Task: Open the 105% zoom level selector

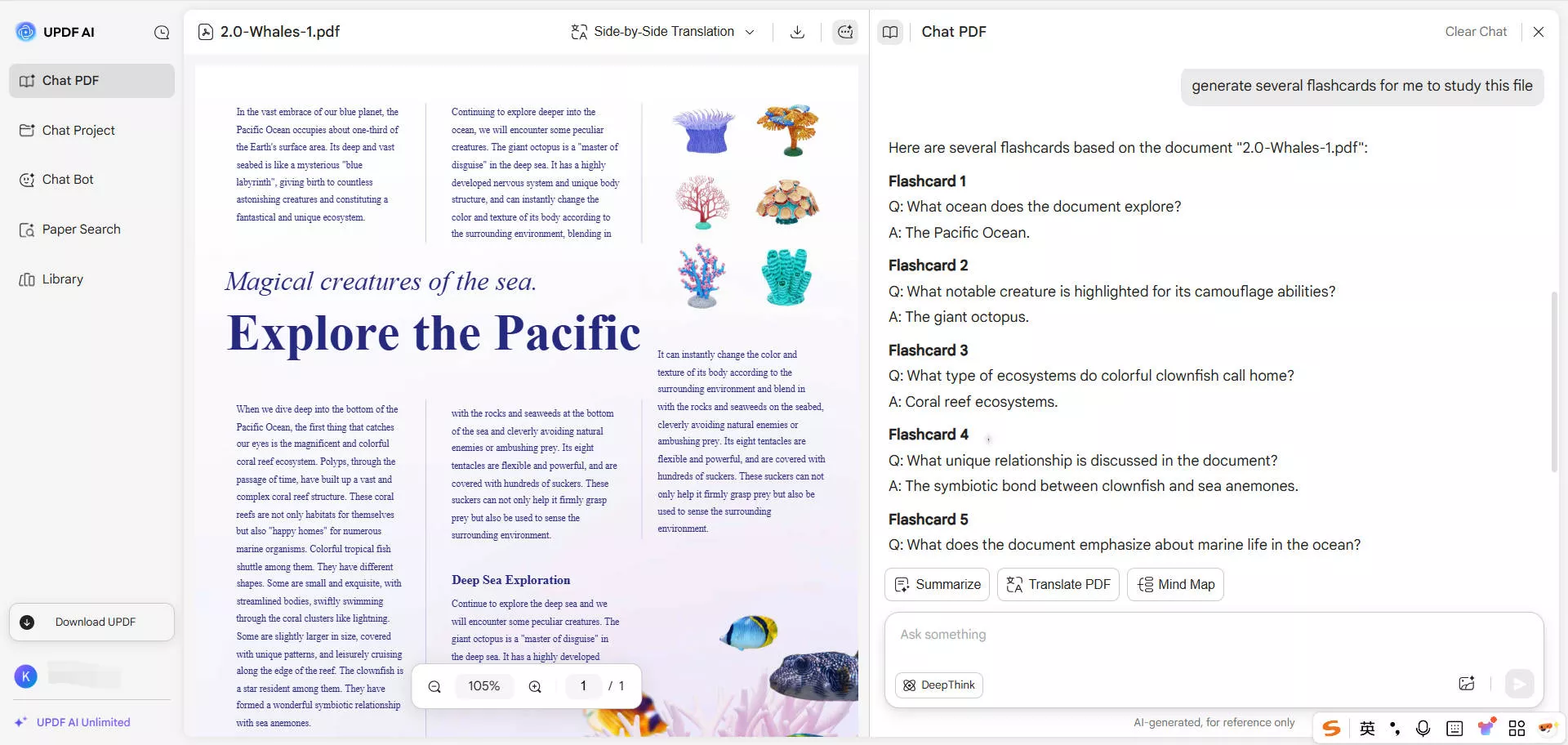Action: (x=483, y=686)
